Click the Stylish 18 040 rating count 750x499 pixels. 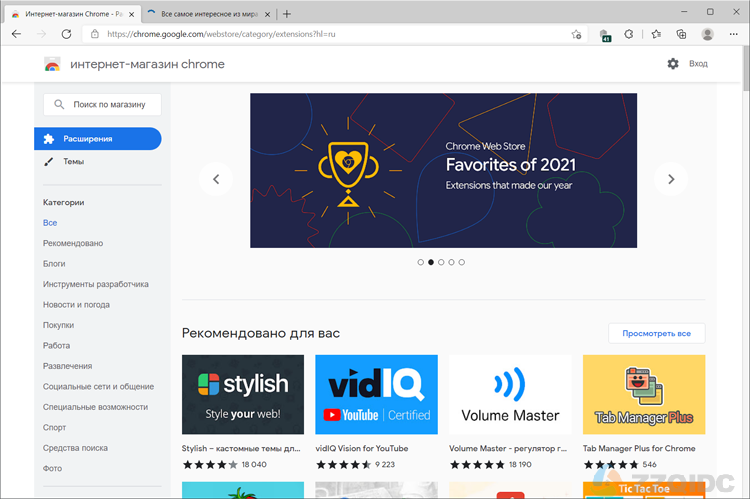pos(254,465)
